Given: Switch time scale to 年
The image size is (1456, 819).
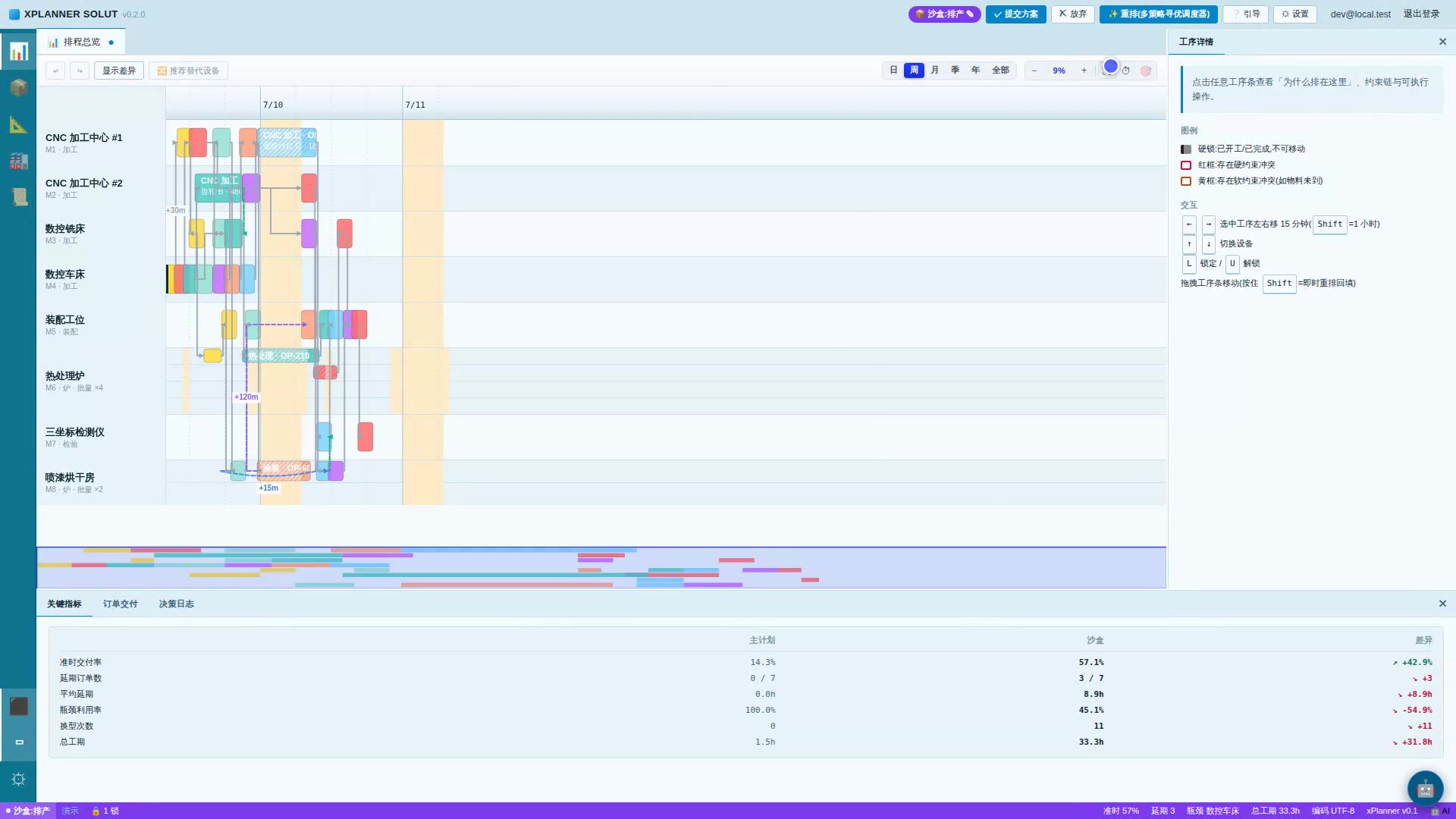Looking at the screenshot, I should pos(975,71).
